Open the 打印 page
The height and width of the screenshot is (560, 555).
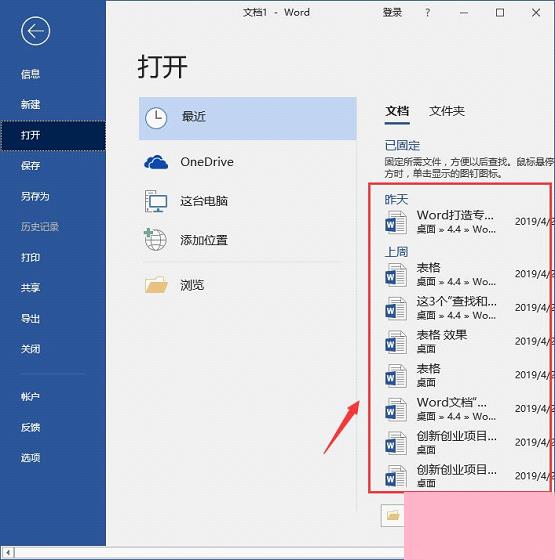click(30, 258)
